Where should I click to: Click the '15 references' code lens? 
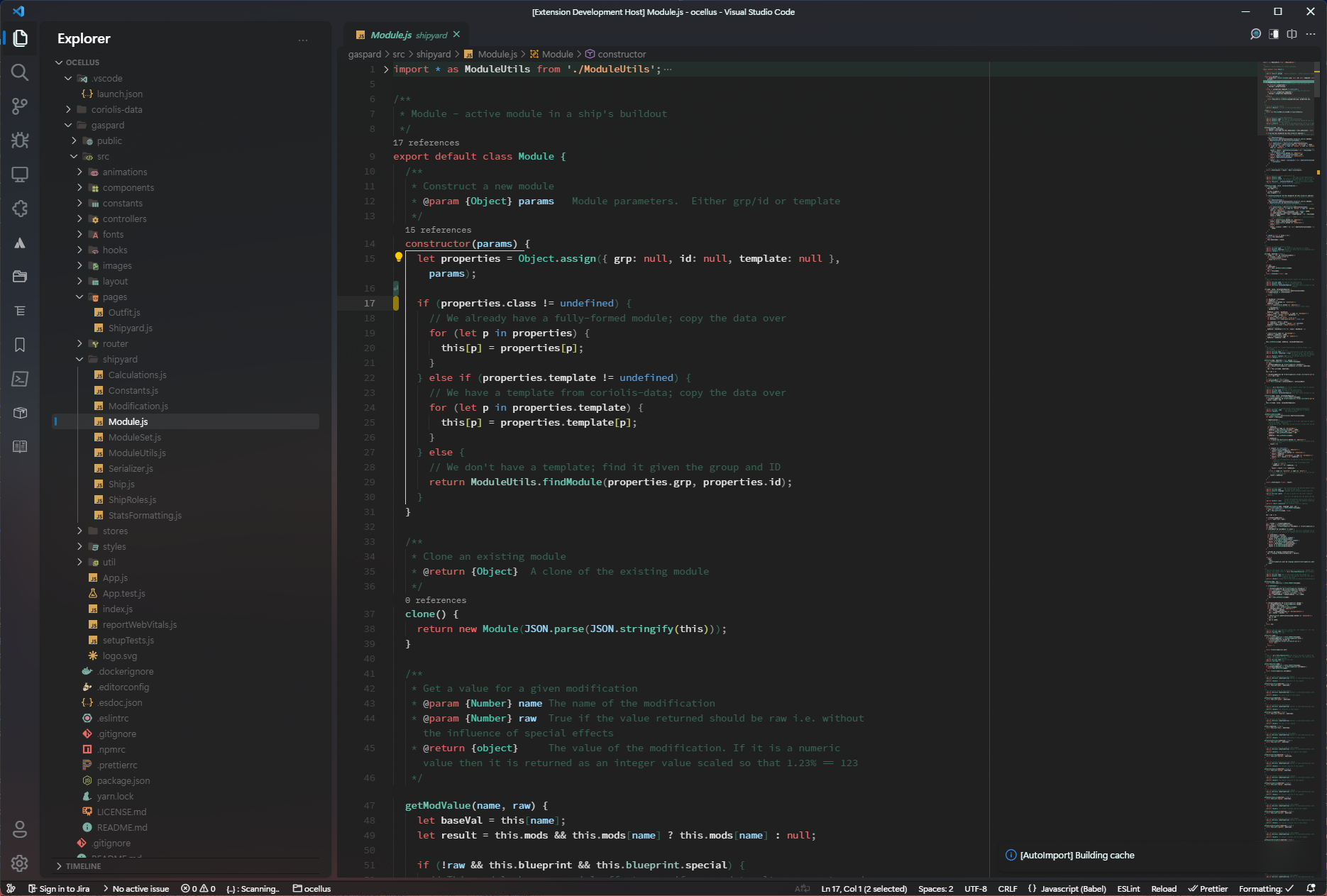438,230
